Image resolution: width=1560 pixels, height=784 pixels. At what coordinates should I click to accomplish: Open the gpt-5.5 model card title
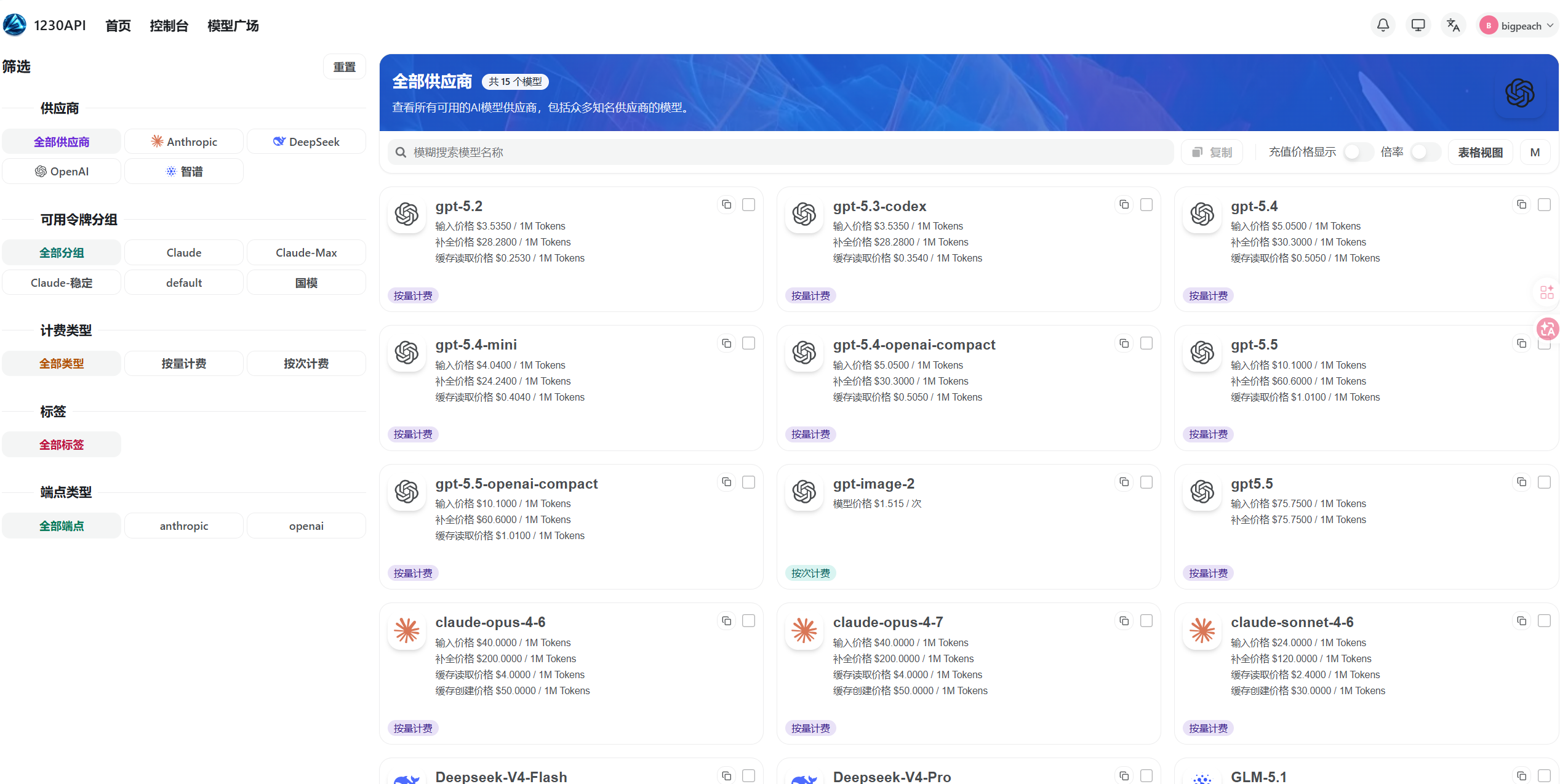coord(1254,345)
